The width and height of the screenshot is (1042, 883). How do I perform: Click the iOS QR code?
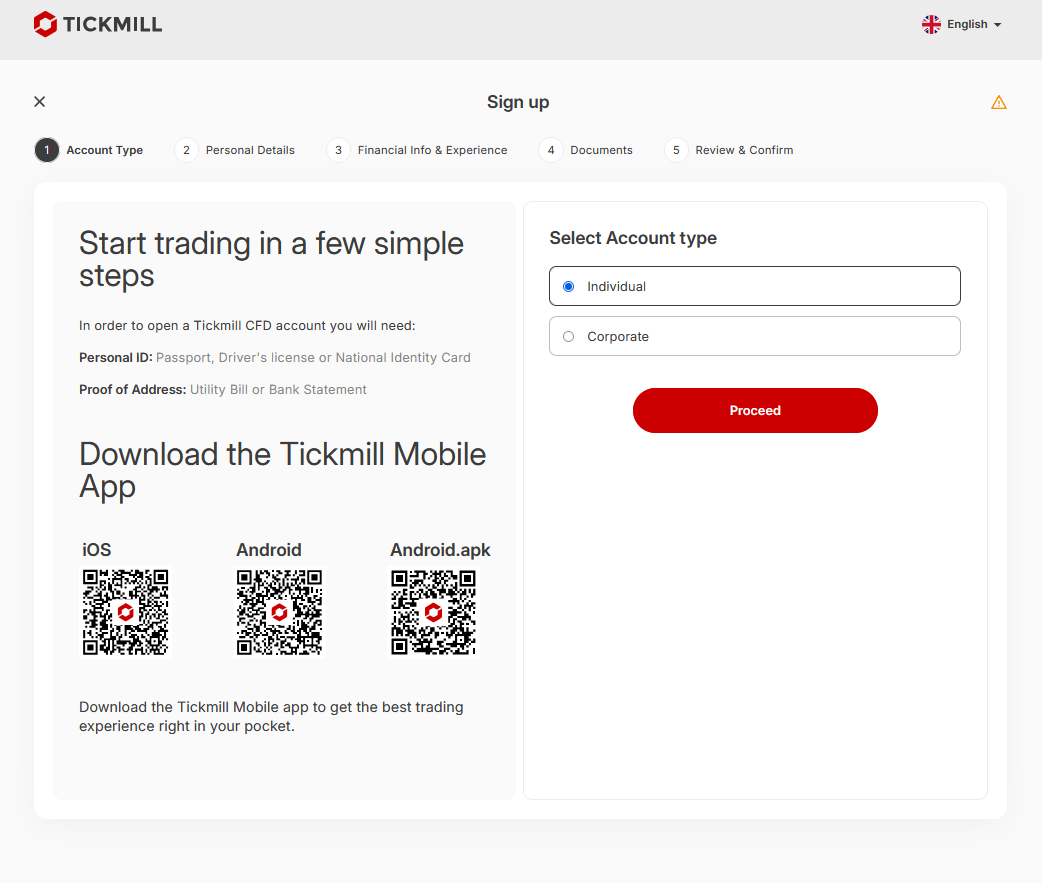point(126,612)
